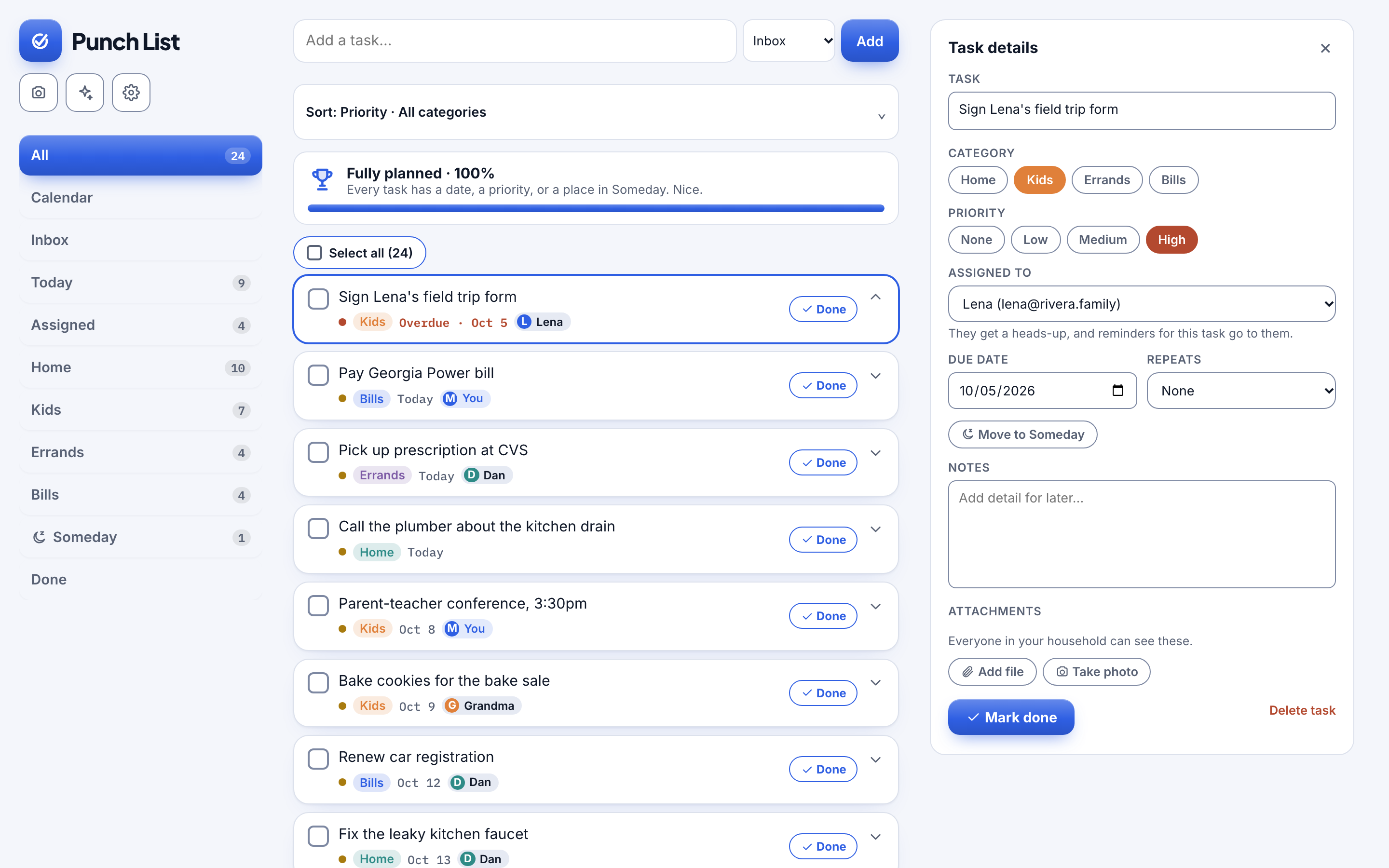Click the Kids tag on bake cookies task
This screenshot has width=1389, height=868.
(x=372, y=705)
